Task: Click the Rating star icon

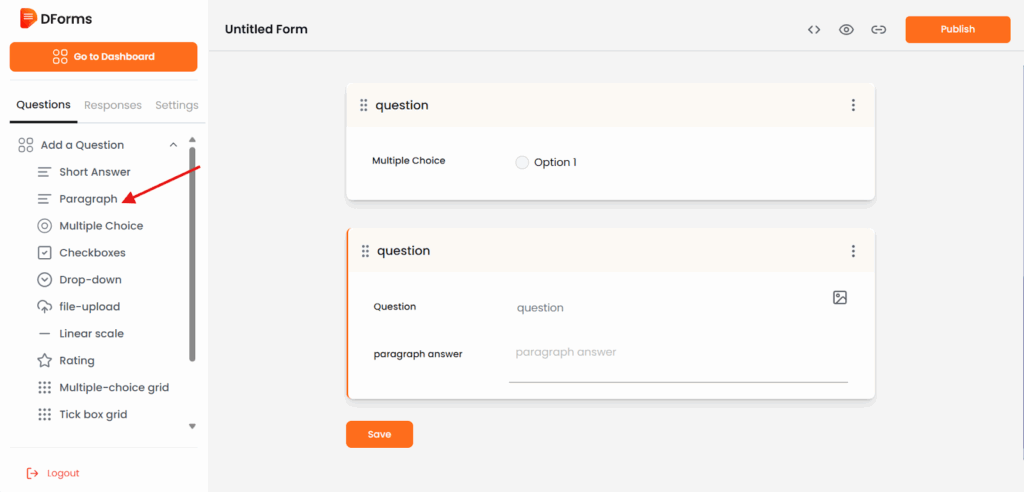Action: [44, 361]
